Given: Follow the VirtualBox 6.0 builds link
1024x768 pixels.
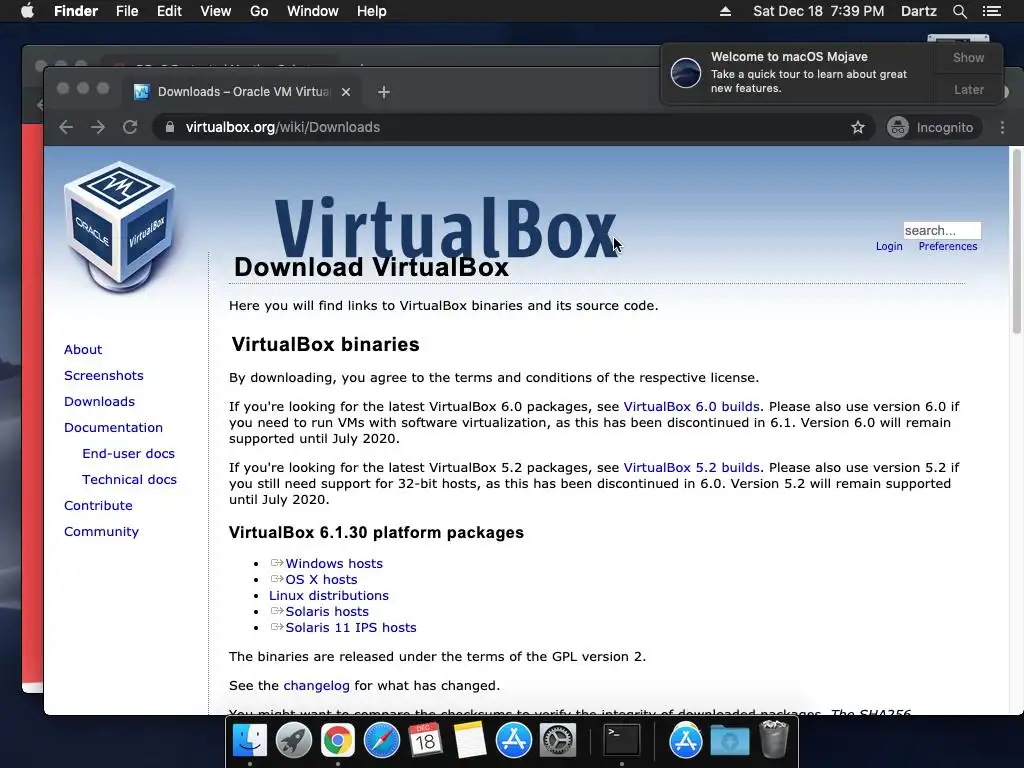Looking at the screenshot, I should click(x=692, y=407).
